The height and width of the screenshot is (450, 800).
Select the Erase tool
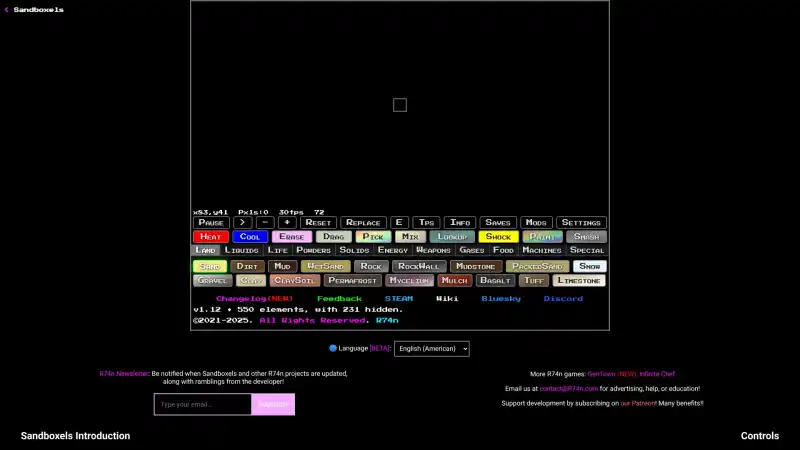pyautogui.click(x=292, y=237)
